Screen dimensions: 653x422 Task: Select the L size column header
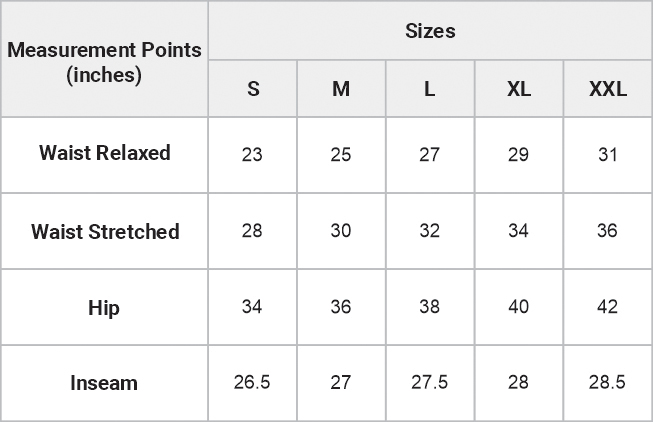coord(429,89)
